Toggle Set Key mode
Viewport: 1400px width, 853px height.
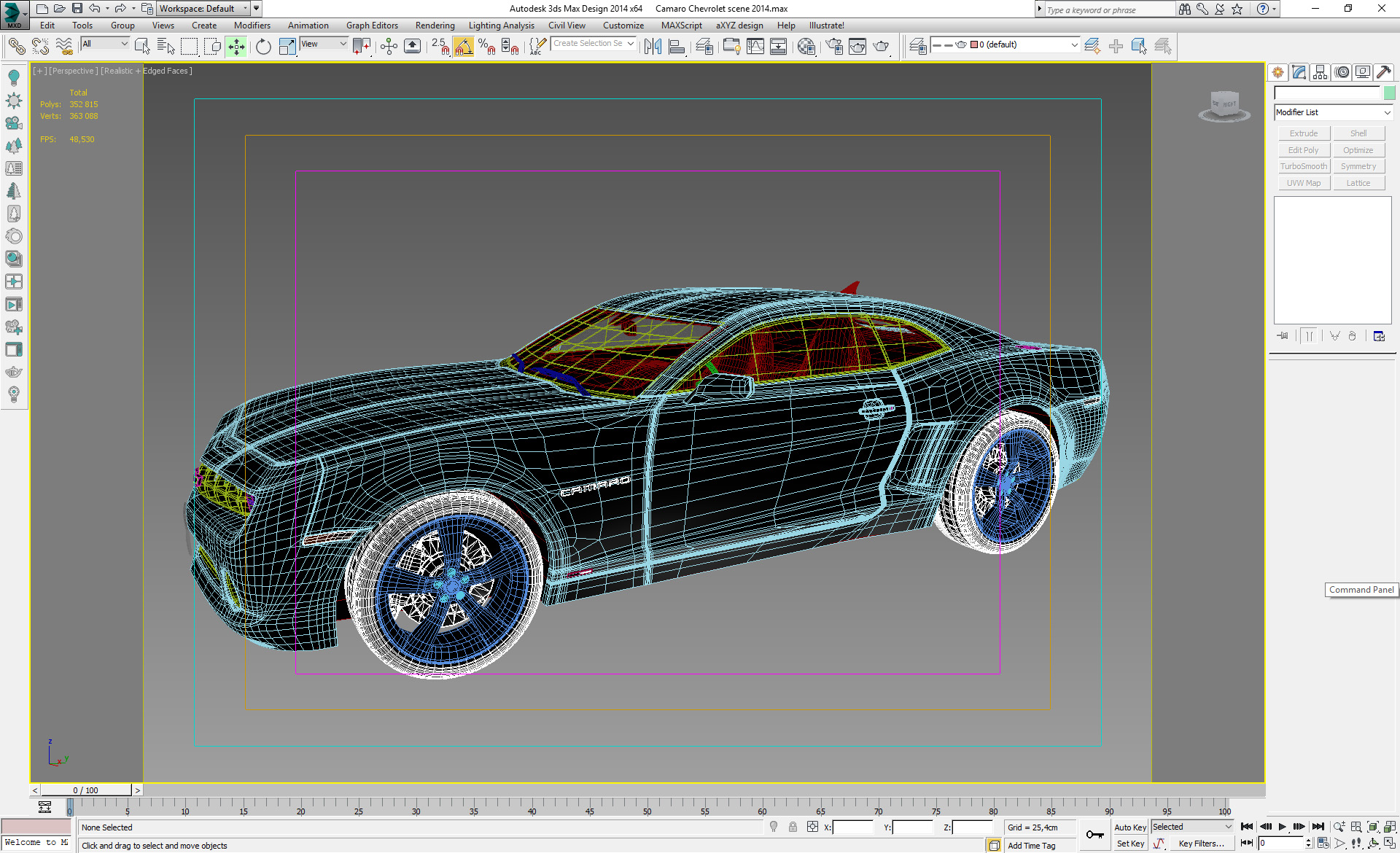point(1130,844)
